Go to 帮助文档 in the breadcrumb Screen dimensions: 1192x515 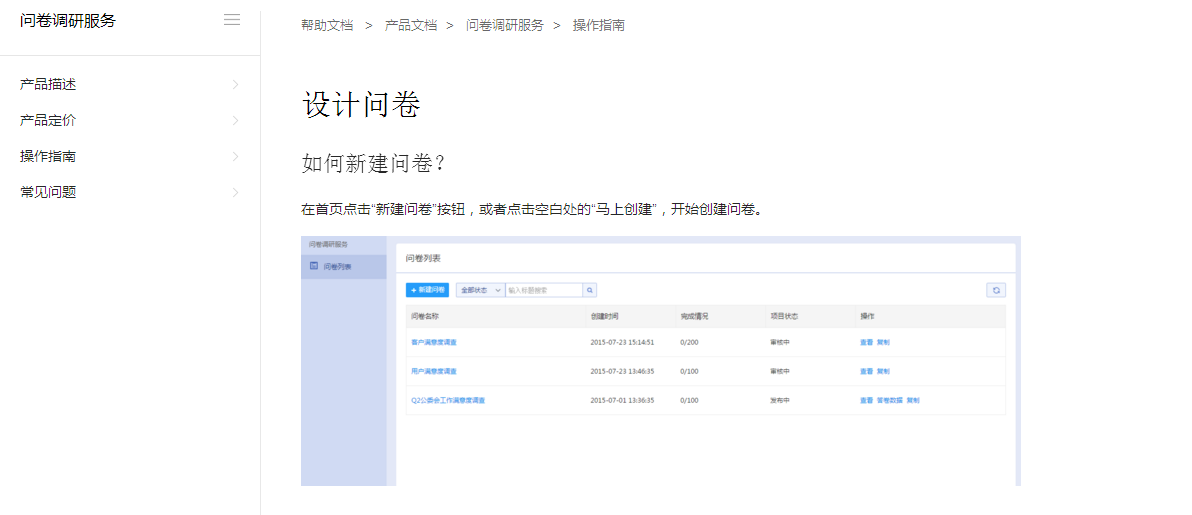pos(327,25)
